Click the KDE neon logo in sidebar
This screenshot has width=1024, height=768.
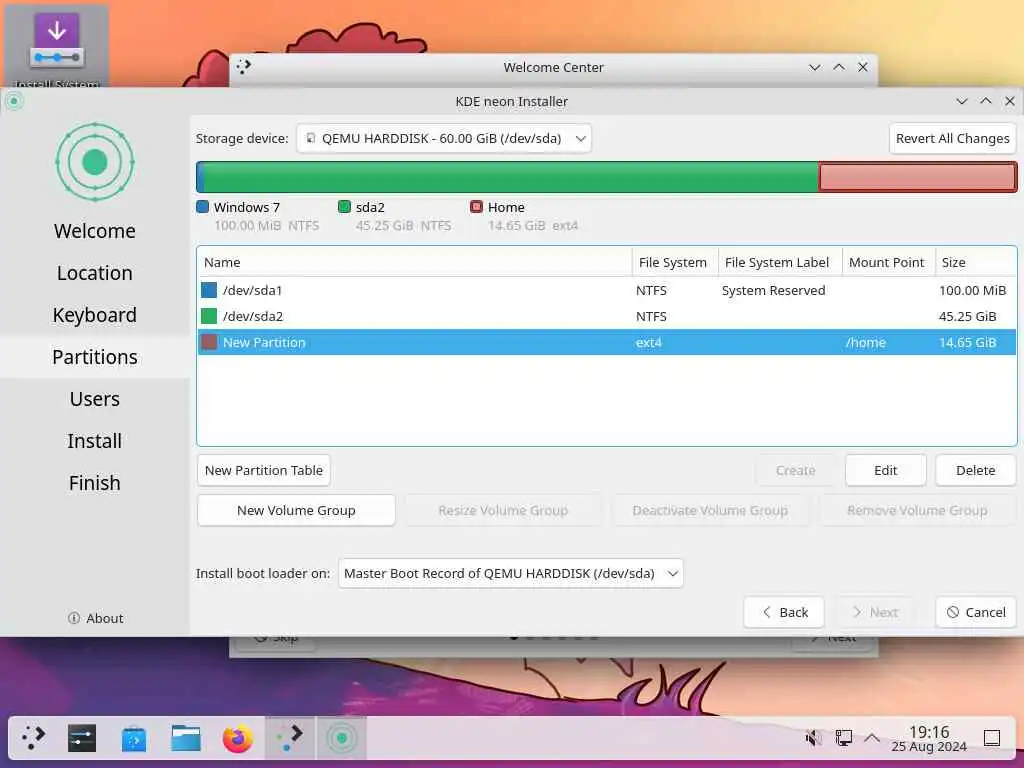click(95, 162)
